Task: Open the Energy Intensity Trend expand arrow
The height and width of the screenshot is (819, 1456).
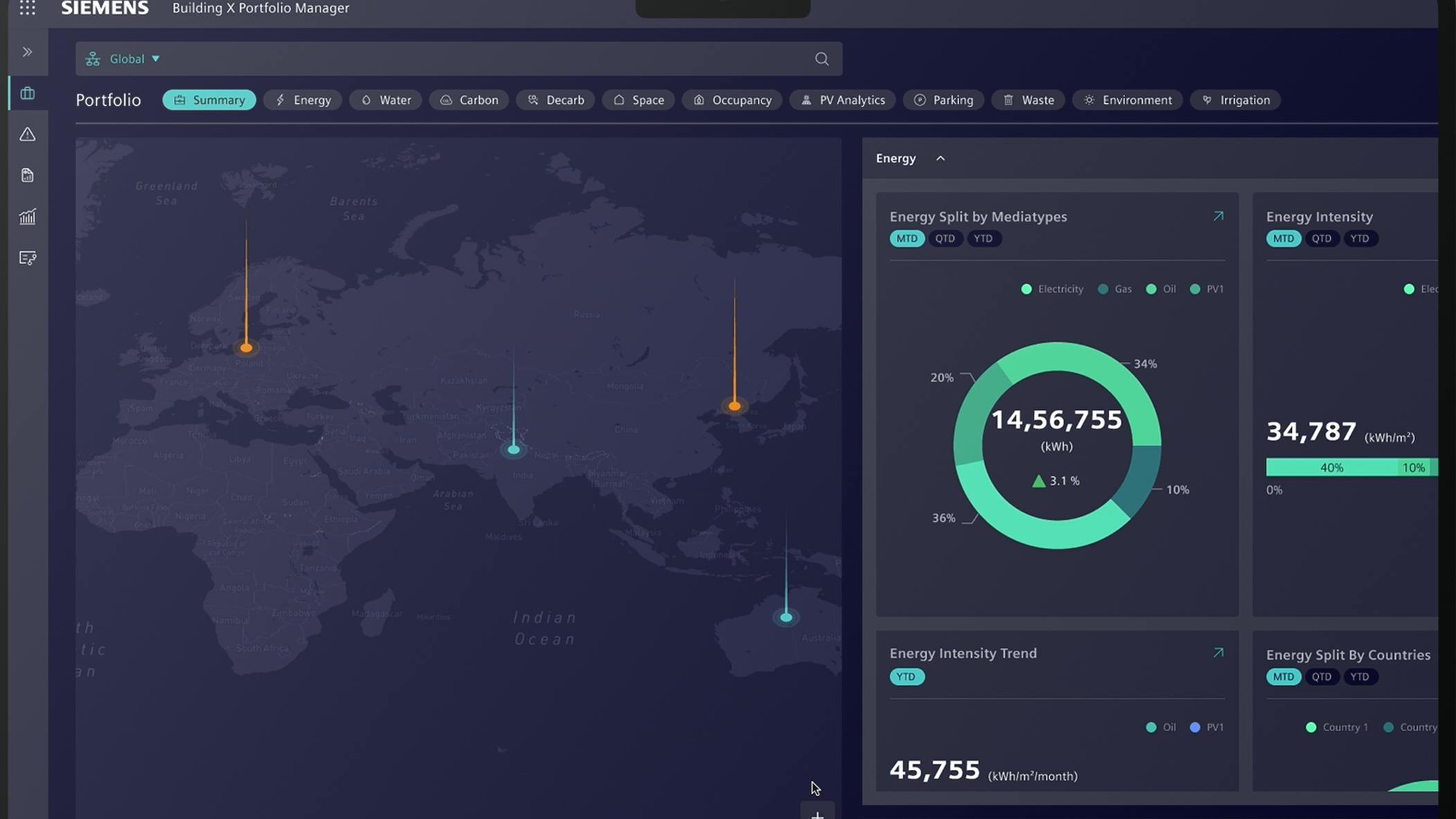Action: [x=1217, y=651]
